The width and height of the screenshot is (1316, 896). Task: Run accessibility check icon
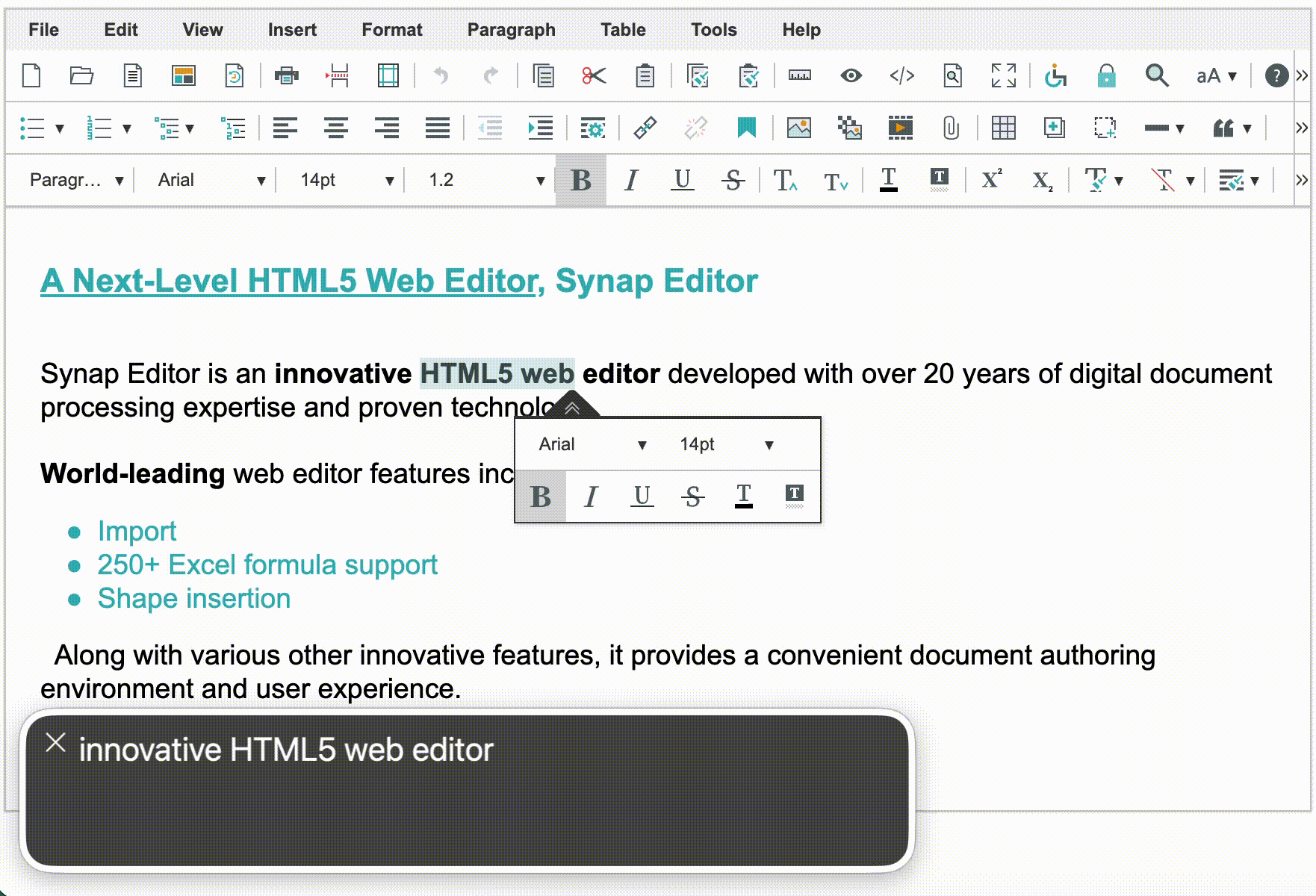(x=1055, y=75)
